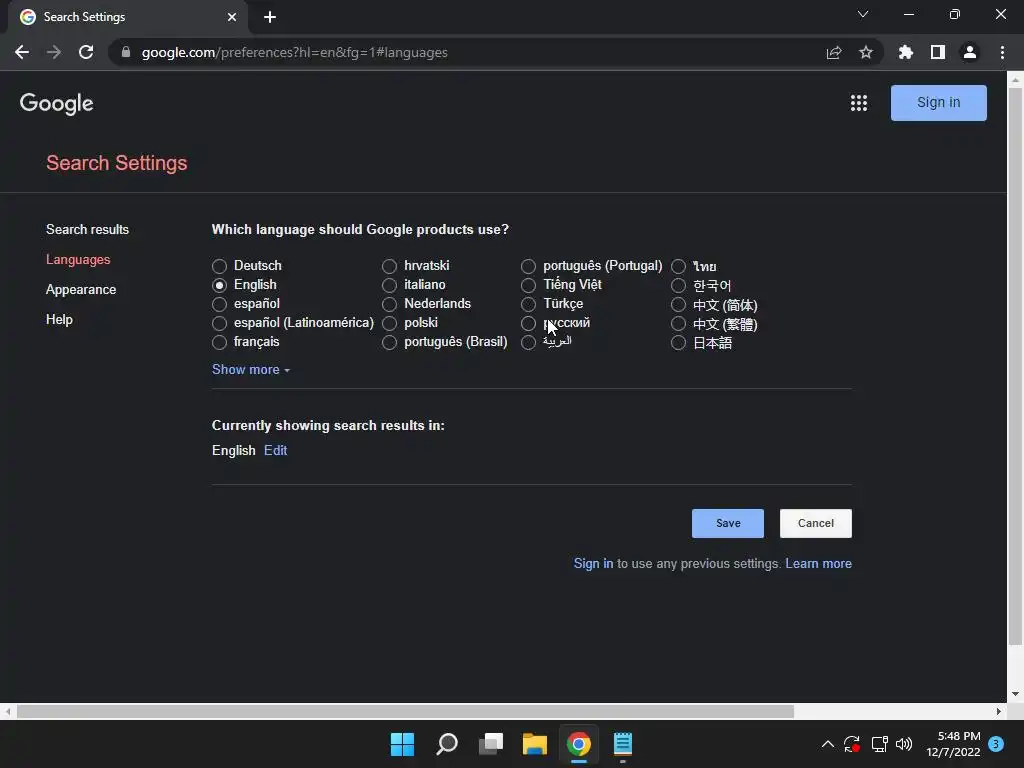Image resolution: width=1024 pixels, height=768 pixels.
Task: Select hrvatski radio button
Action: [389, 266]
